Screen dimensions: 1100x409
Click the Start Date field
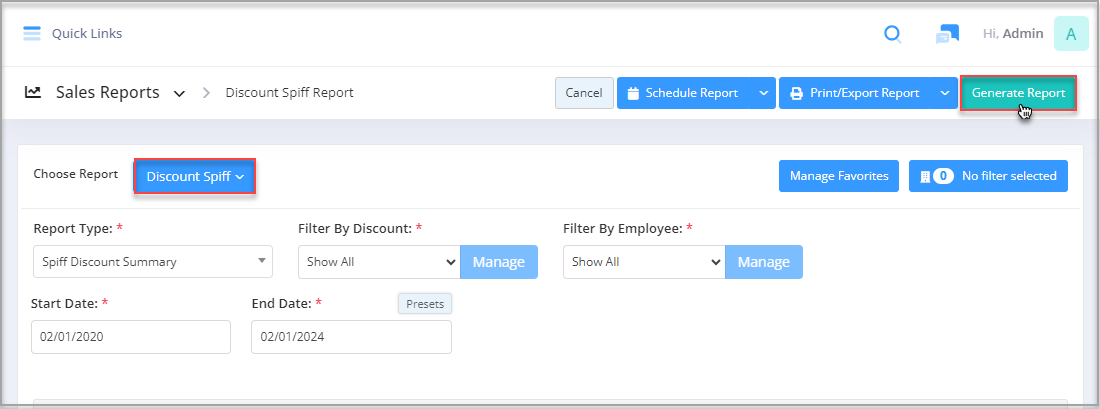click(x=131, y=337)
